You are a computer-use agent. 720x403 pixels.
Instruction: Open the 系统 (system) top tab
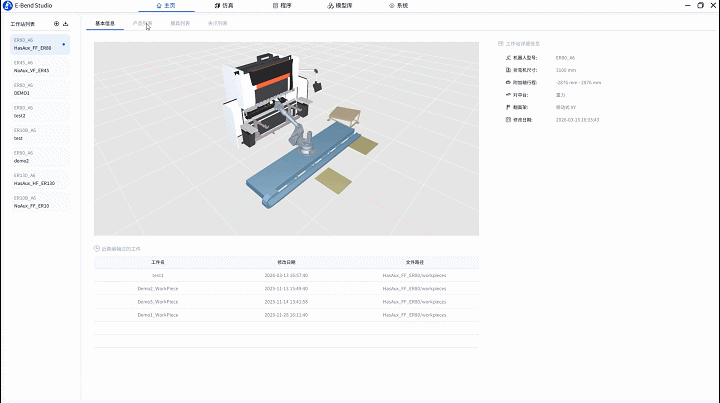pyautogui.click(x=399, y=6)
